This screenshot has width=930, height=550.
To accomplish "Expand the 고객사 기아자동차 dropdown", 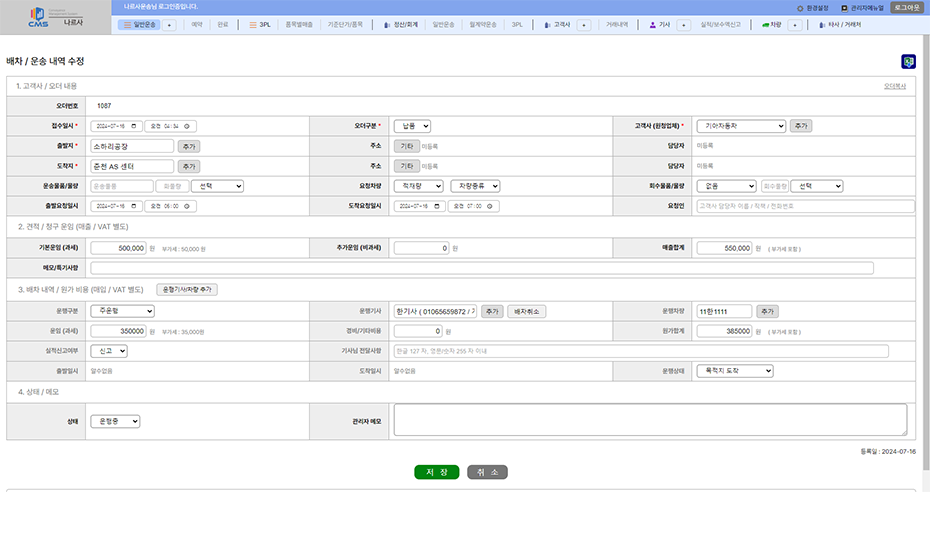I will tap(741, 126).
